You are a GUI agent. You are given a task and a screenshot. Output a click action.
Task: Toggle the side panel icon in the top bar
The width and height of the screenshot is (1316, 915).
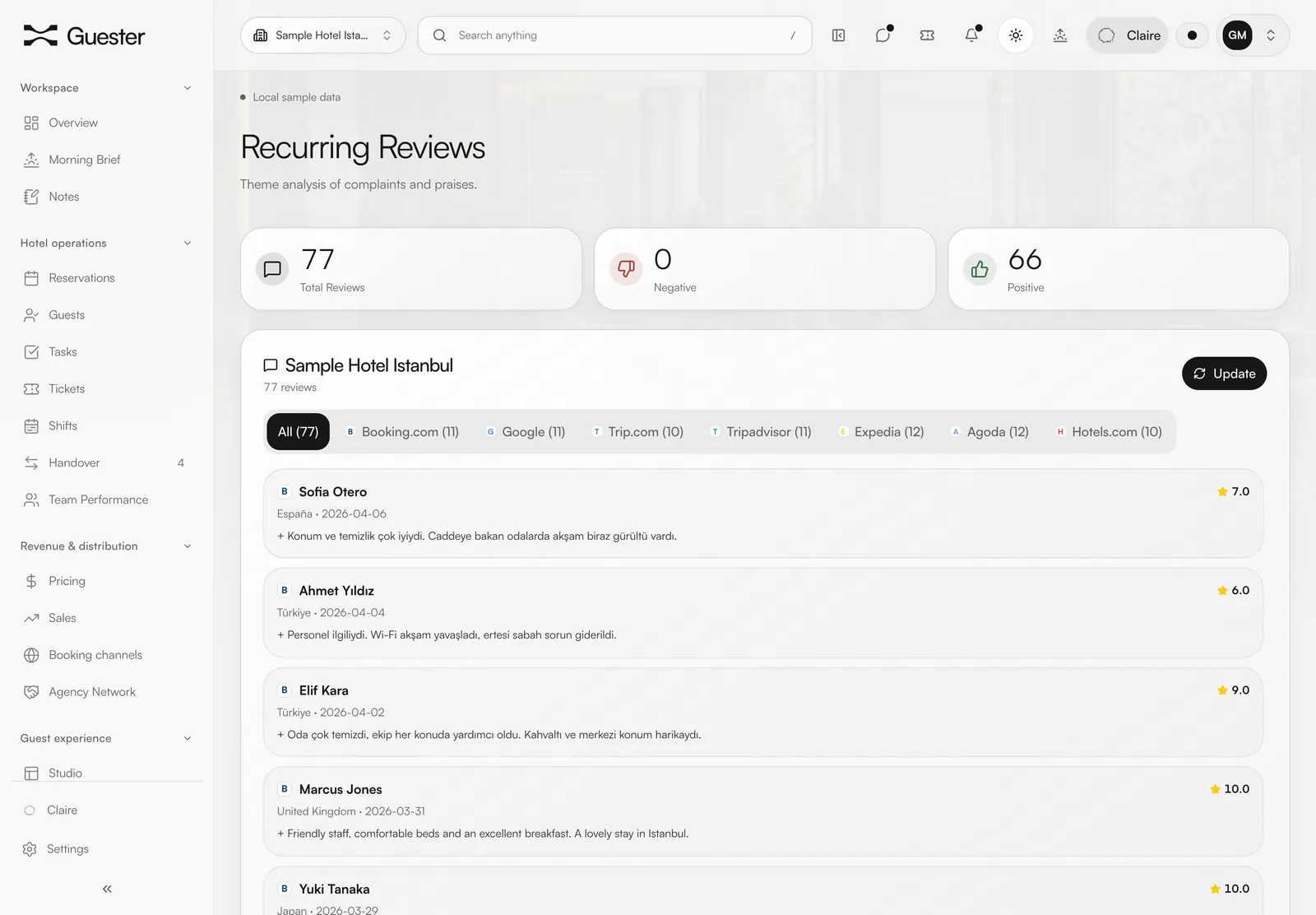pos(838,35)
